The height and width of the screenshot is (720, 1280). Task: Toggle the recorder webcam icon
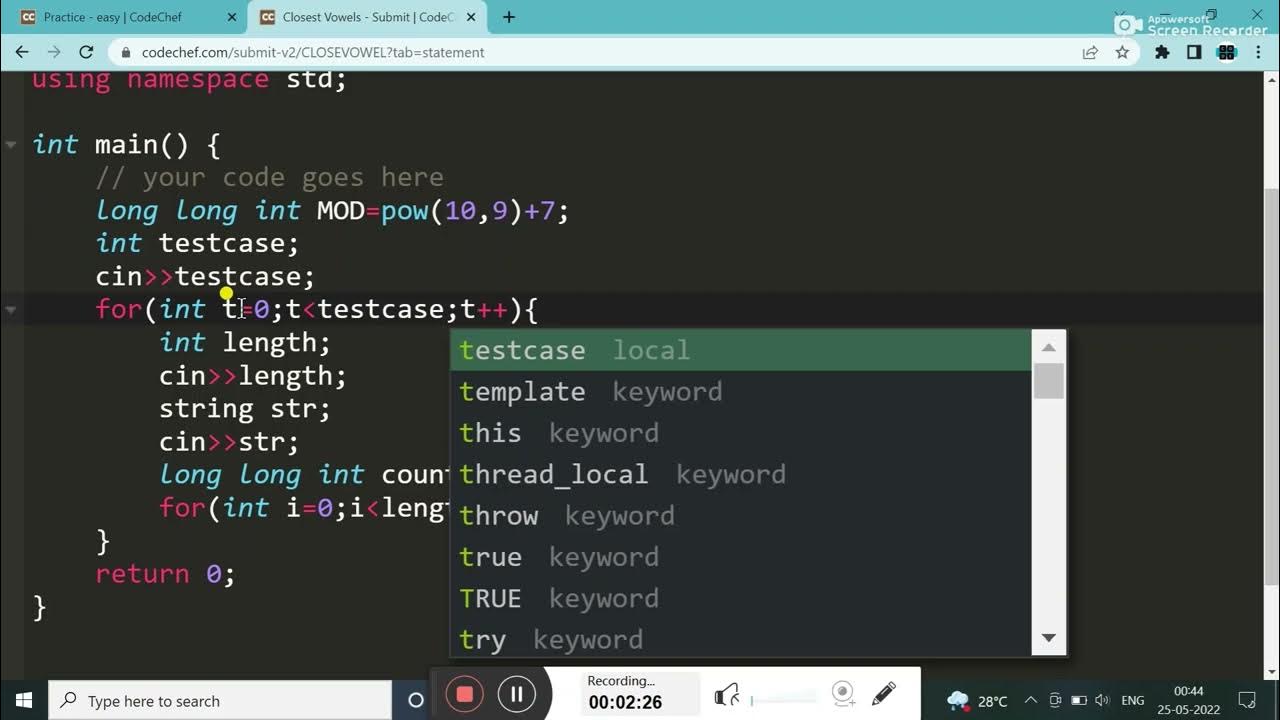[x=843, y=694]
